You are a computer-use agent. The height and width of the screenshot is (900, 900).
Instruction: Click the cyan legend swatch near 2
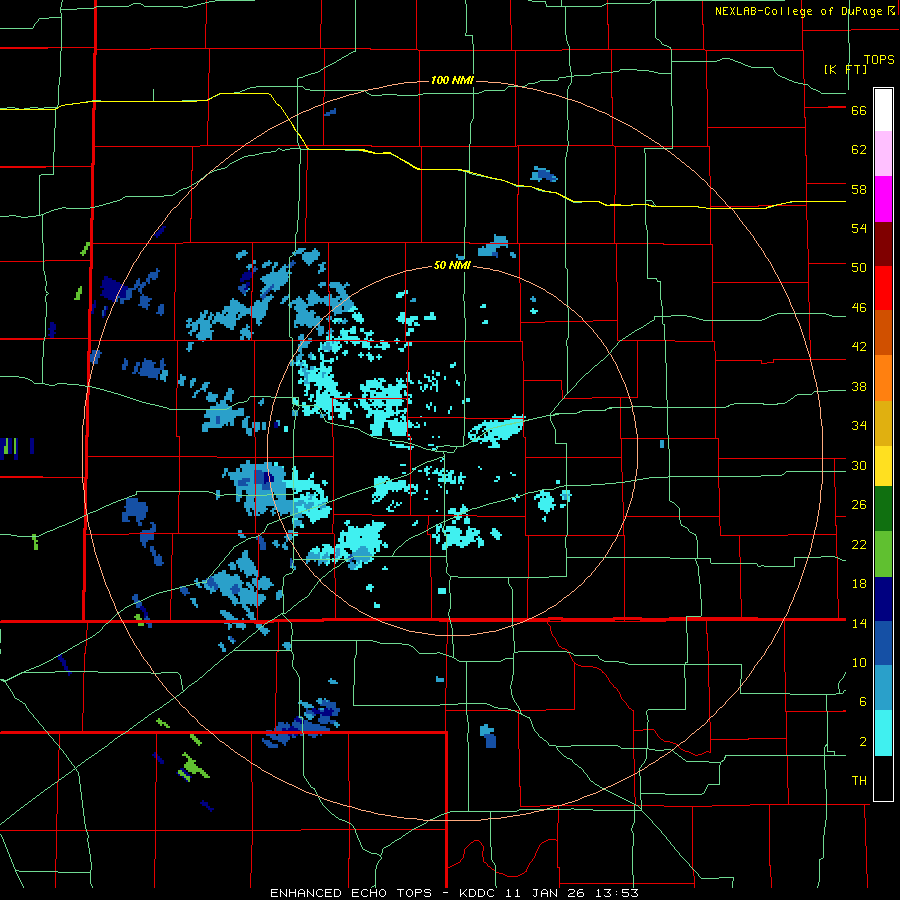883,733
